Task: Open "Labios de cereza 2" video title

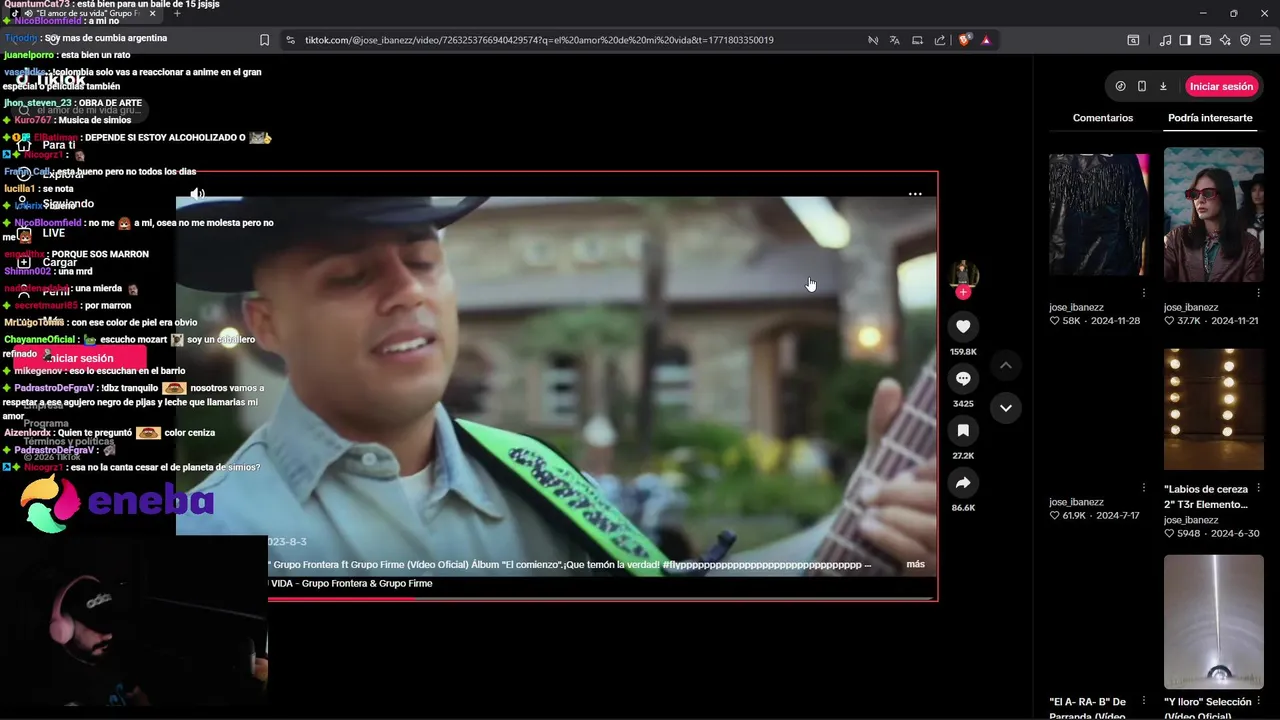Action: coord(1206,497)
